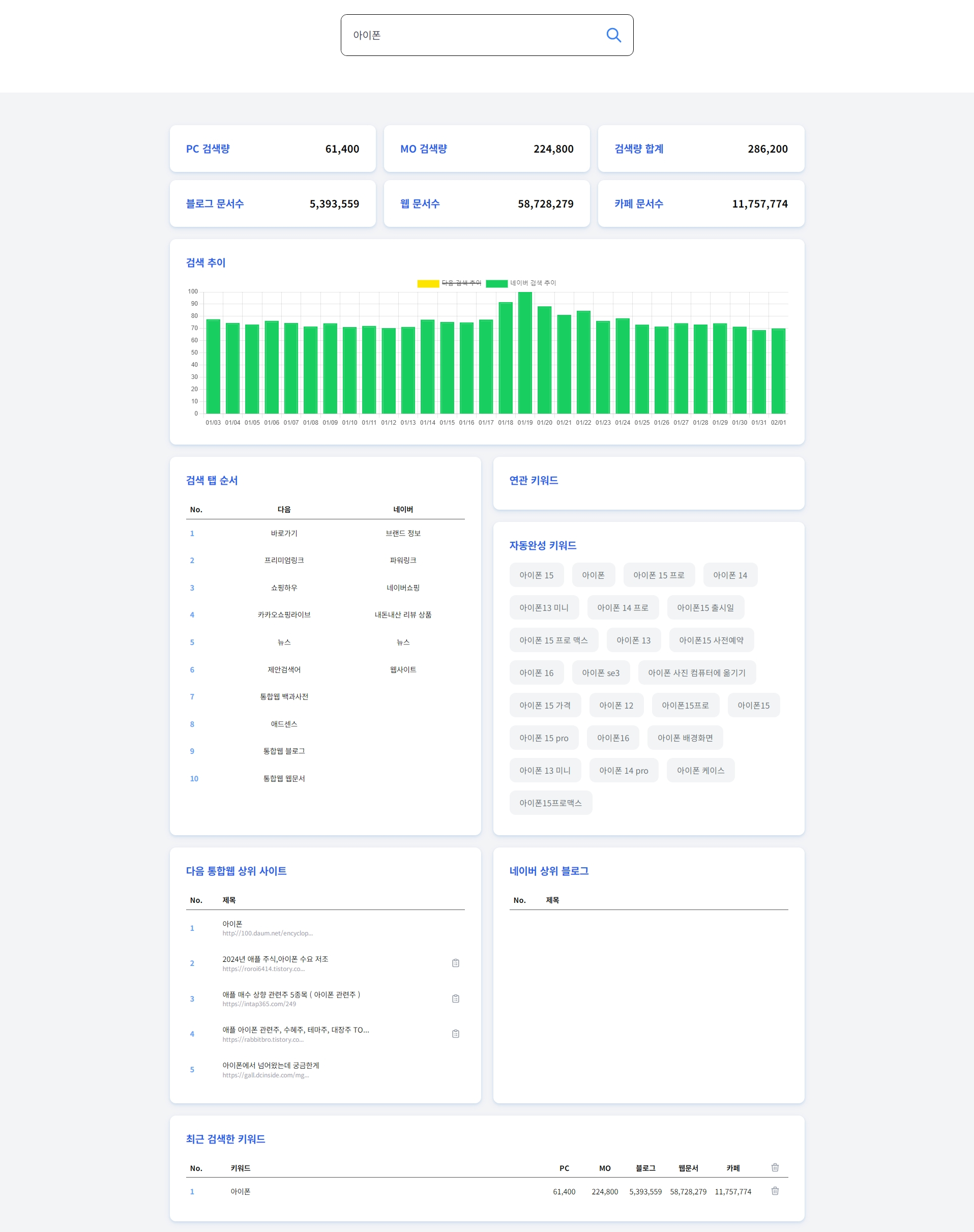Click the 01/19 peak bar
This screenshot has height=1232, width=974.
524,353
